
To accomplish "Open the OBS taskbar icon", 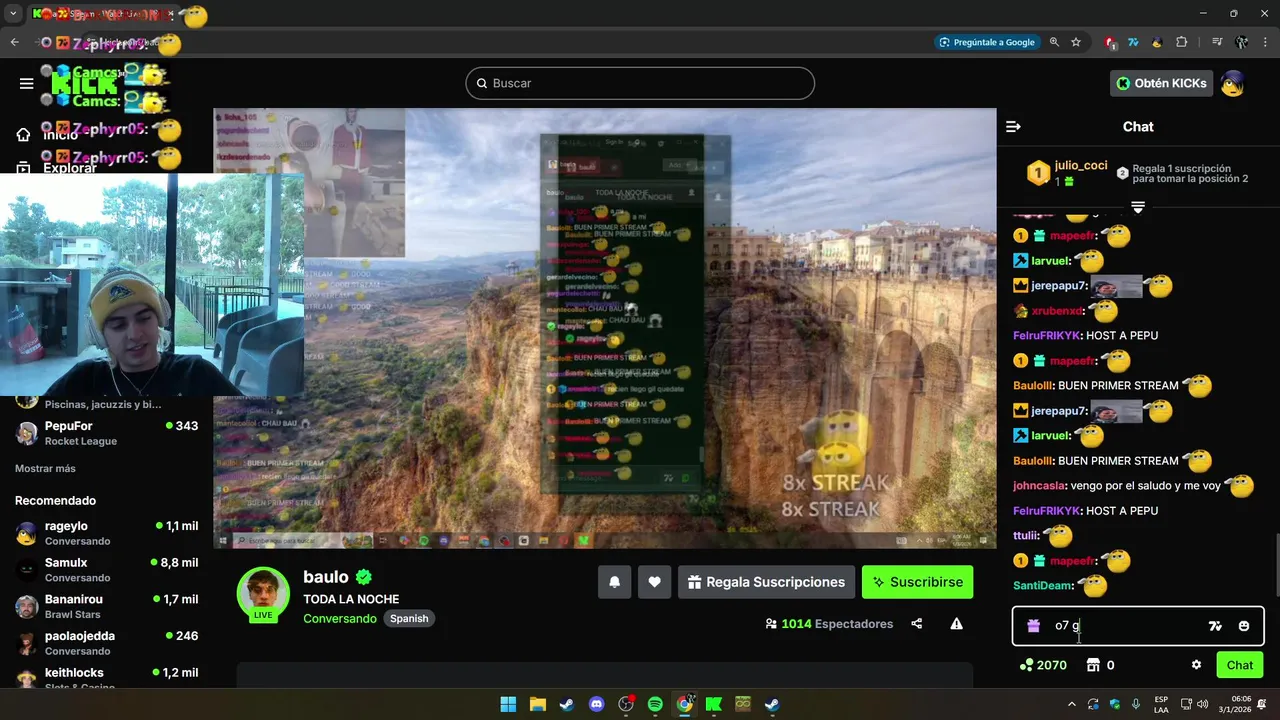I will (626, 704).
